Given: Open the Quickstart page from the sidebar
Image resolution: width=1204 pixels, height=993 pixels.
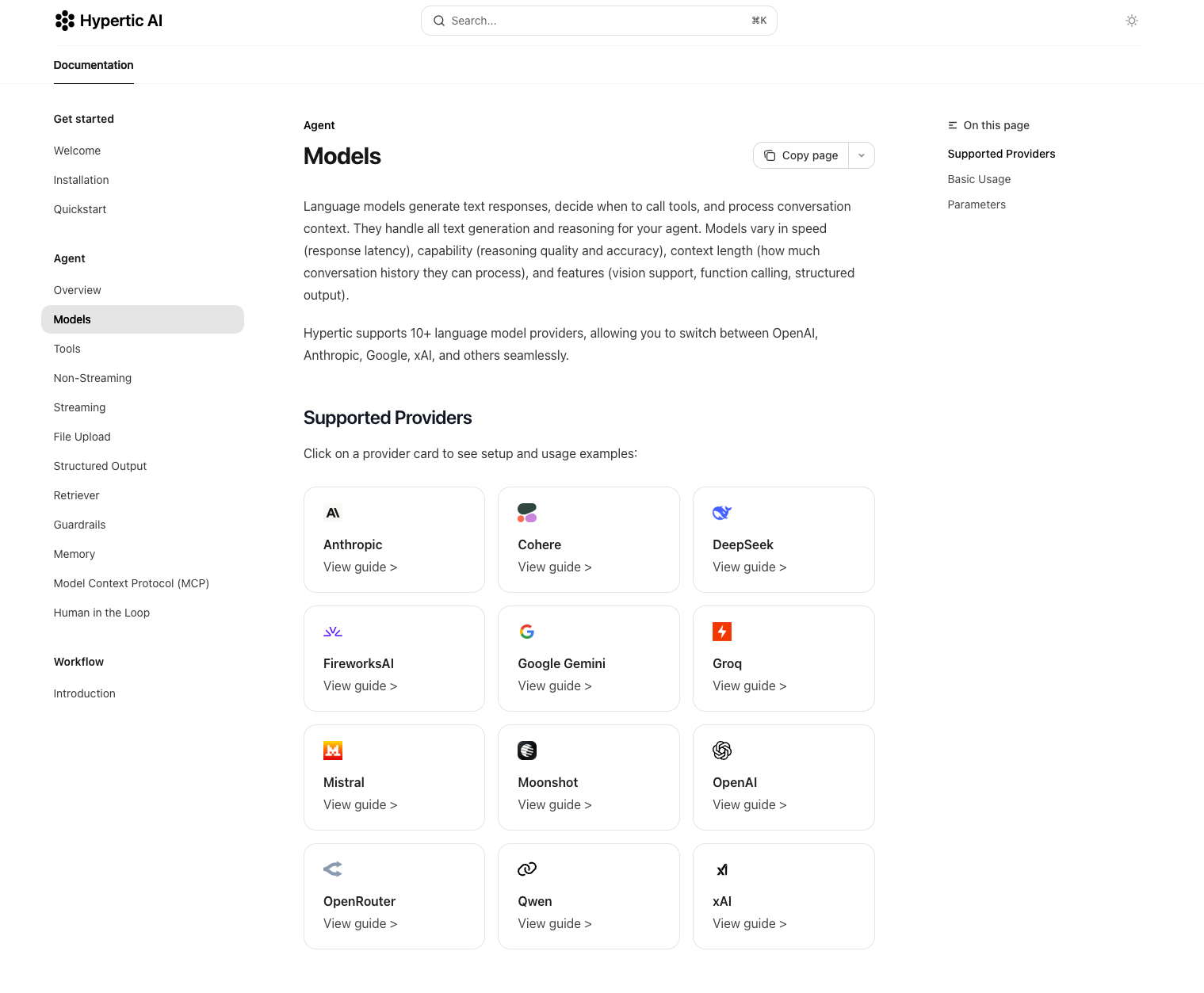Looking at the screenshot, I should (x=79, y=209).
